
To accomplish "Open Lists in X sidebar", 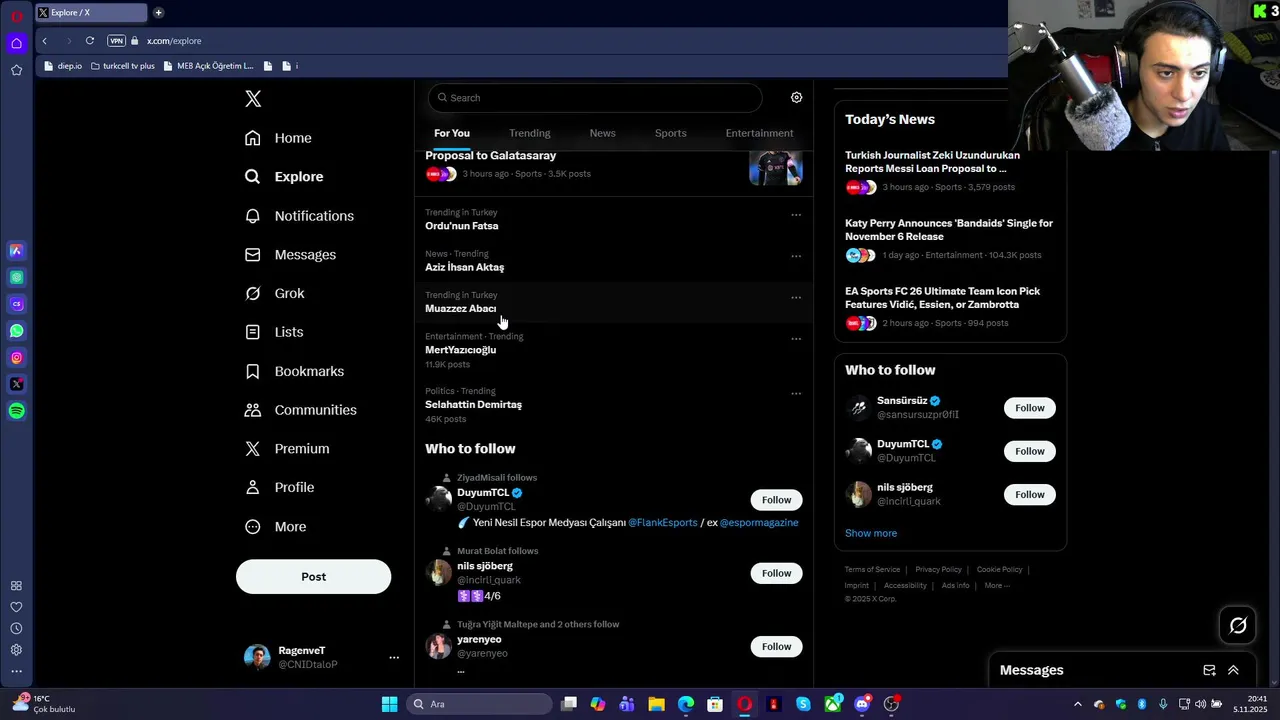I will (274, 332).
